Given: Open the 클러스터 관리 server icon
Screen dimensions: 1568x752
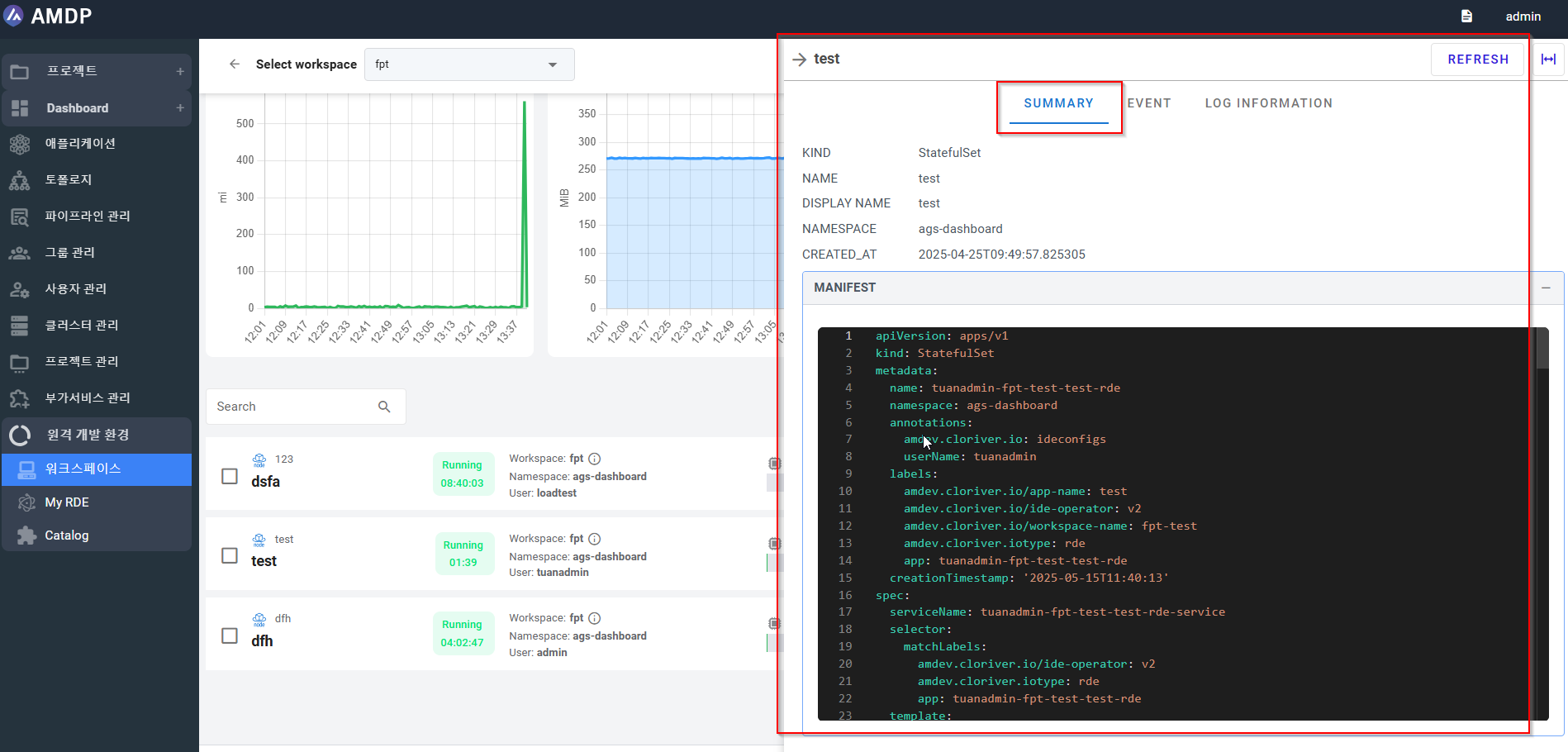Looking at the screenshot, I should (20, 326).
